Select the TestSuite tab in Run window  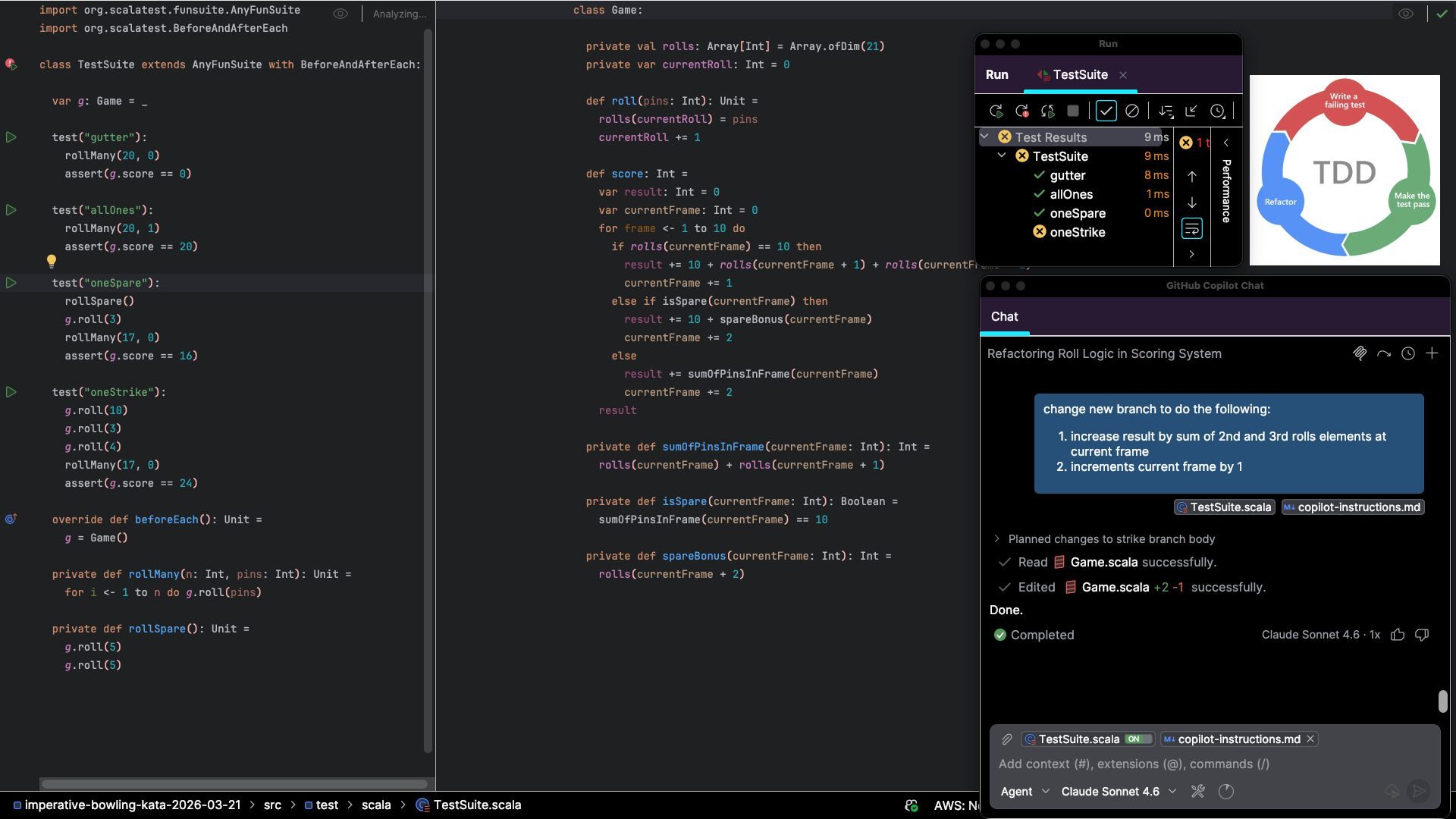[1079, 74]
